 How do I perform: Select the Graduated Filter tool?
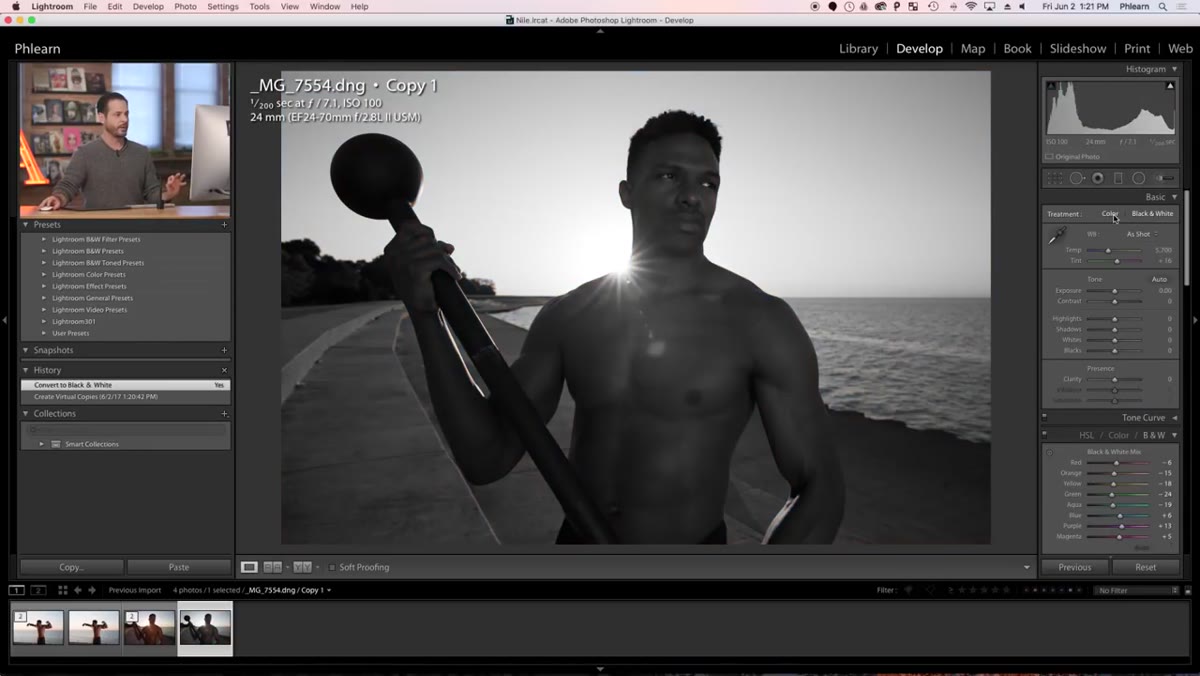pyautogui.click(x=1118, y=178)
